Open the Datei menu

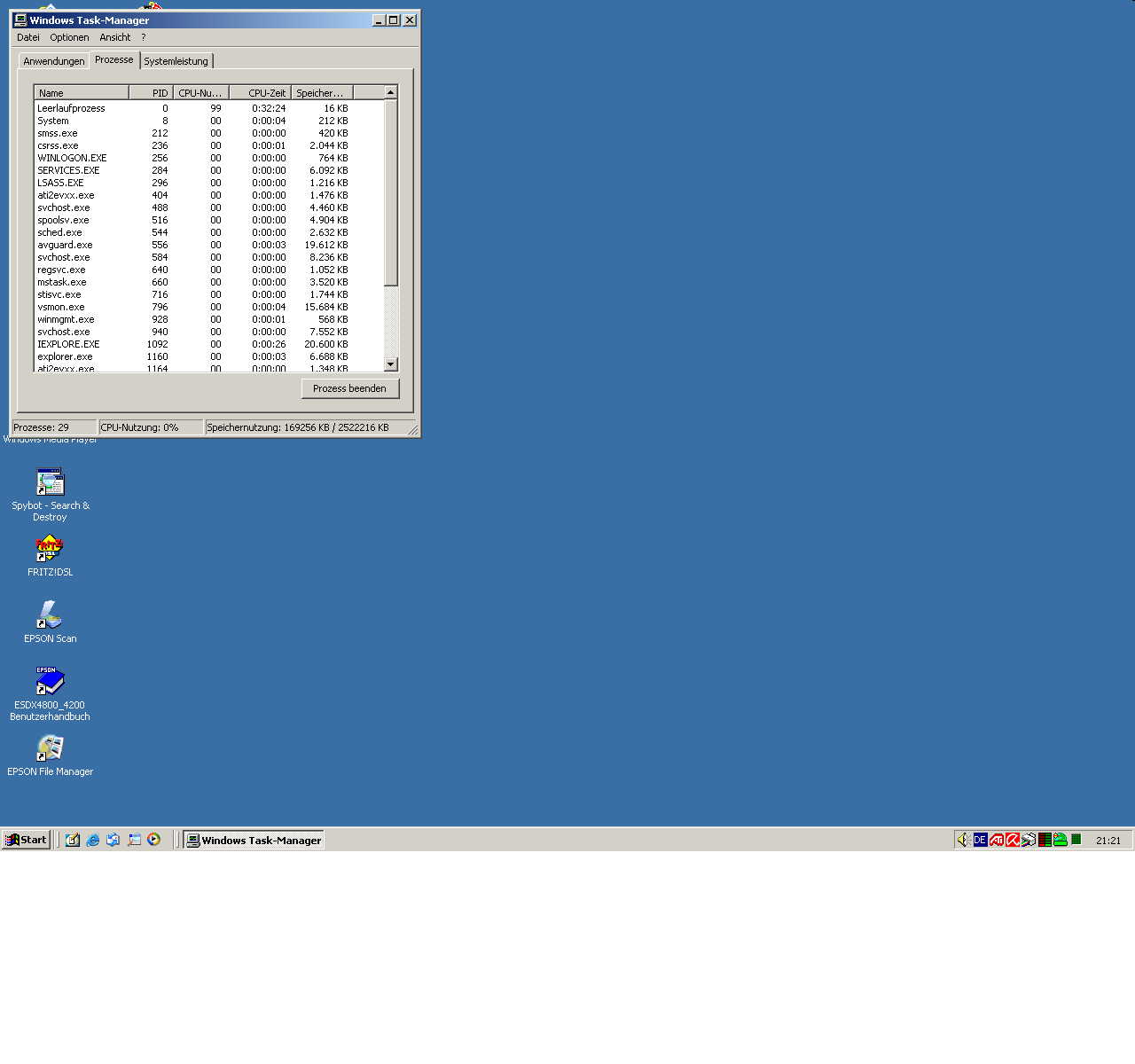[x=28, y=37]
